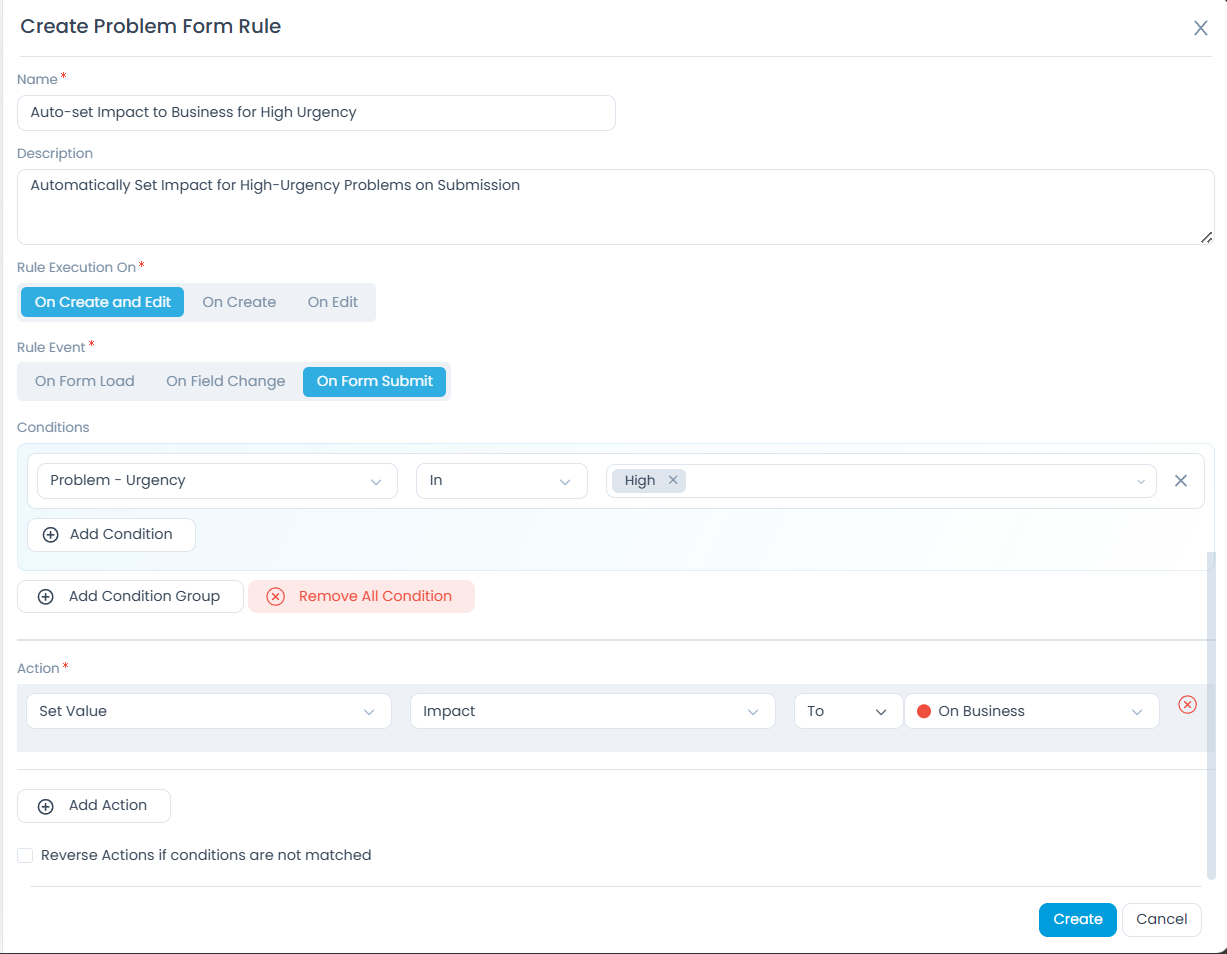Remove the Set Value action row
Image resolution: width=1227 pixels, height=954 pixels.
click(x=1187, y=704)
